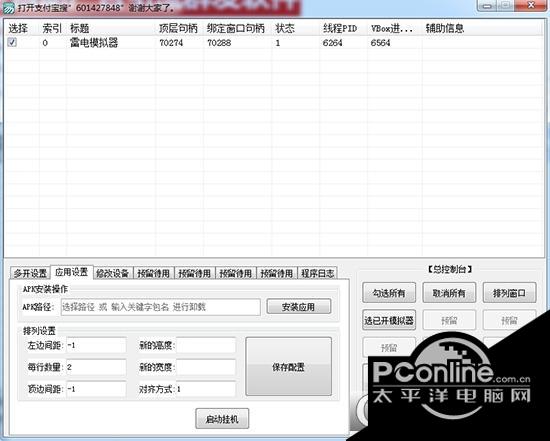The image size is (550, 441).
Task: Click the 勾选所有 button
Action: click(389, 293)
